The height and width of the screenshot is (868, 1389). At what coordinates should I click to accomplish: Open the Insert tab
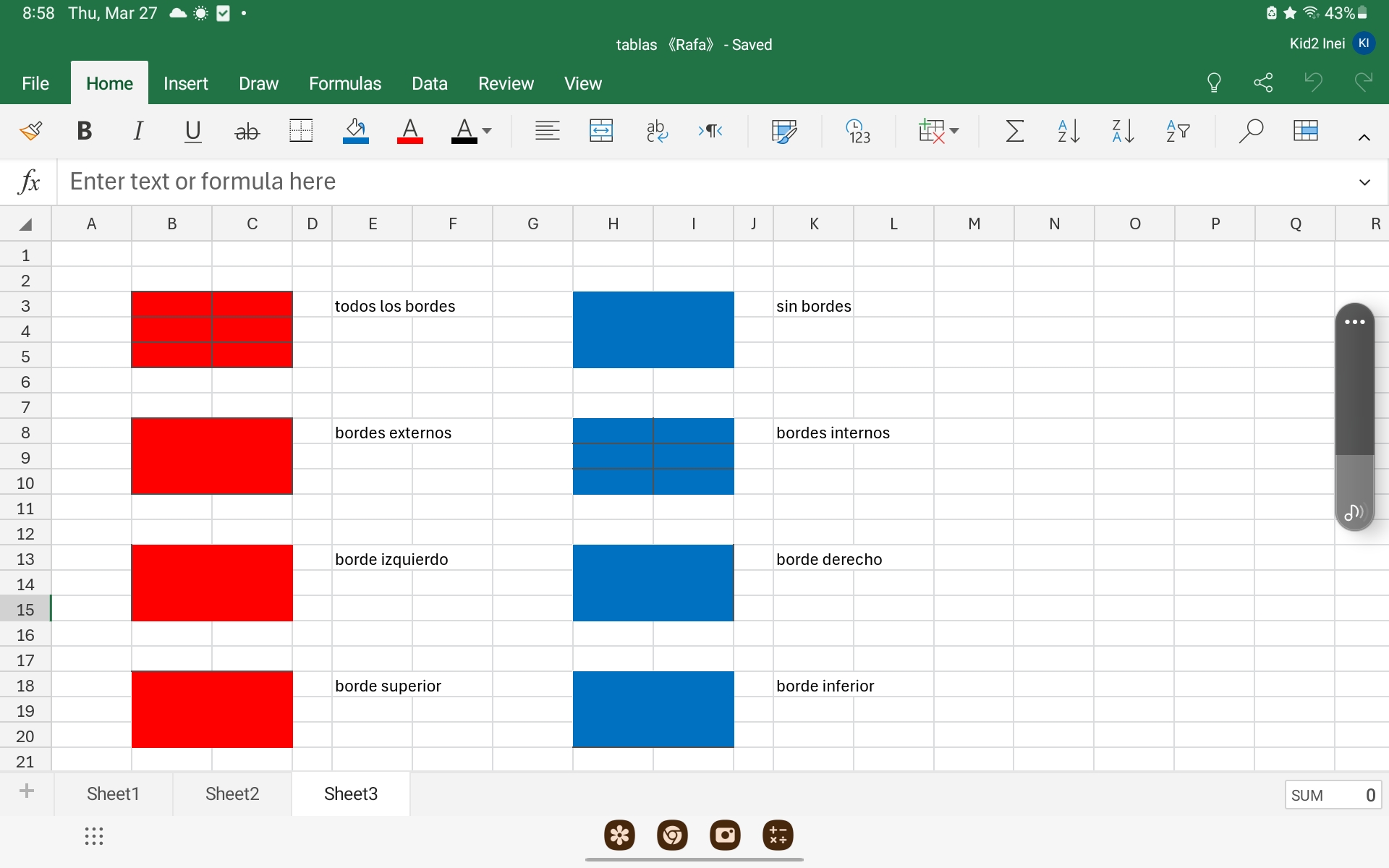coord(185,83)
